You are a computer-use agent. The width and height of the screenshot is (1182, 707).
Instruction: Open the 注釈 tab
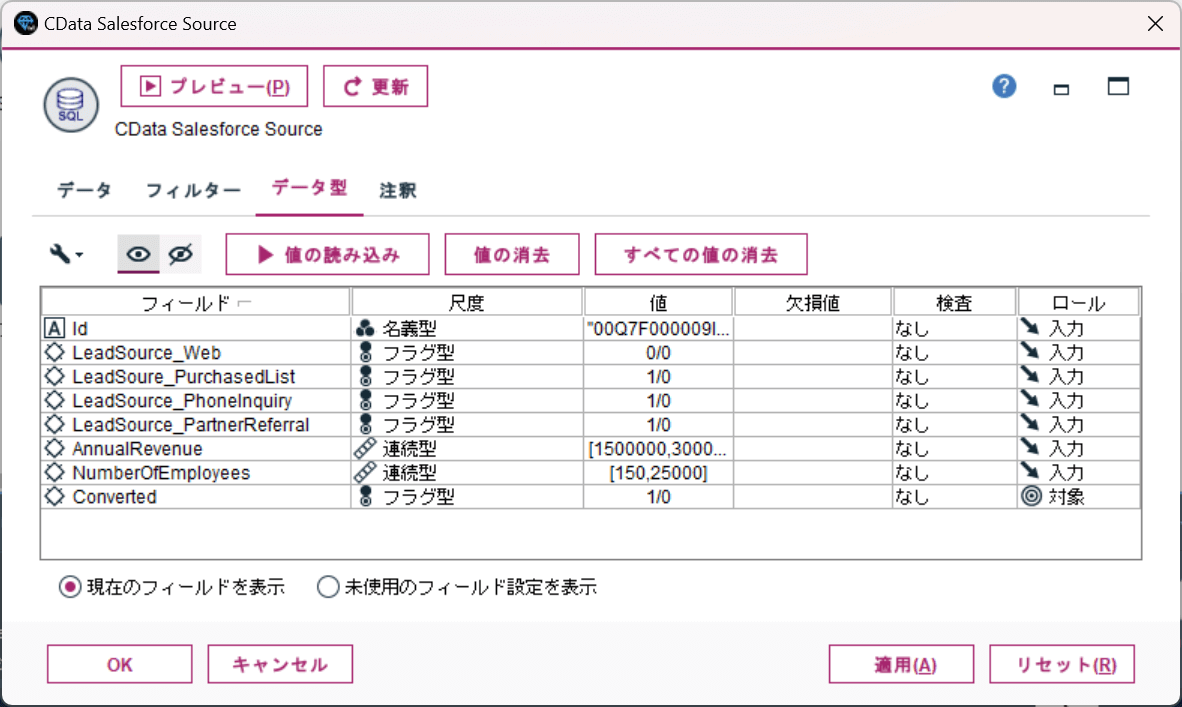pyautogui.click(x=398, y=190)
